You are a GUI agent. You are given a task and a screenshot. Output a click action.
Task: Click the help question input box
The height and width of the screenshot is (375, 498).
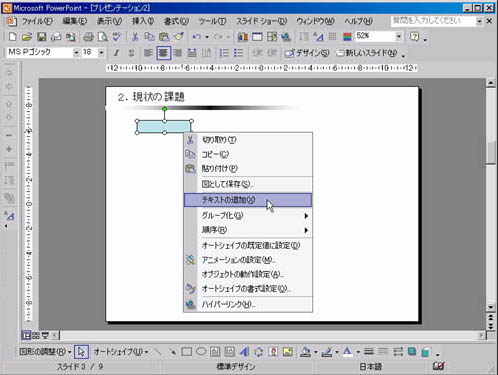tap(433, 21)
